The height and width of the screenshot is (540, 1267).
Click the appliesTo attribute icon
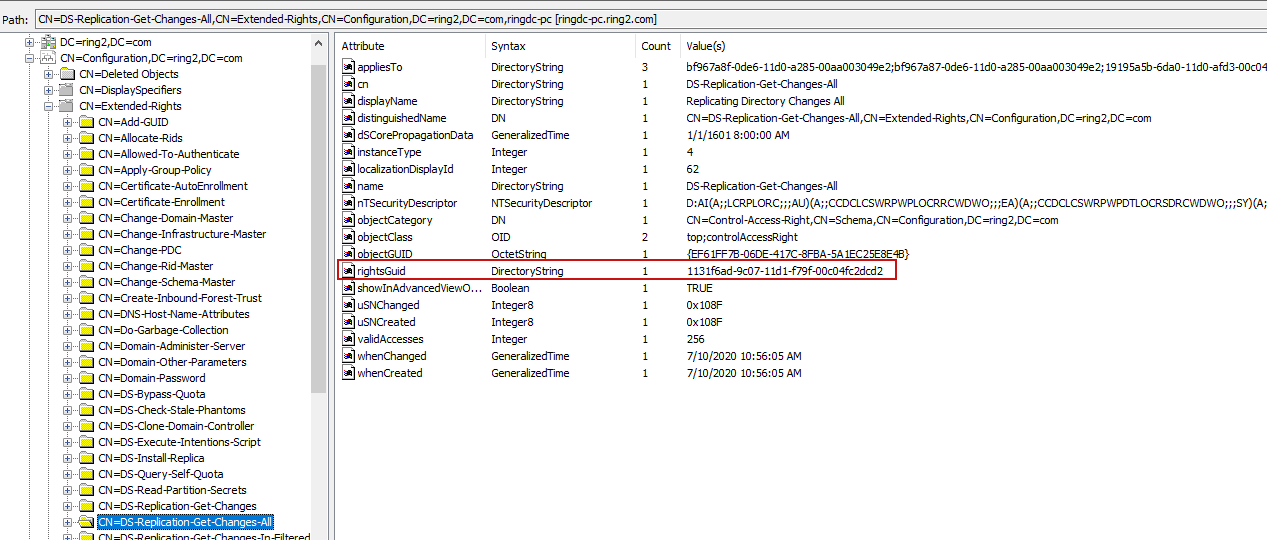[348, 67]
